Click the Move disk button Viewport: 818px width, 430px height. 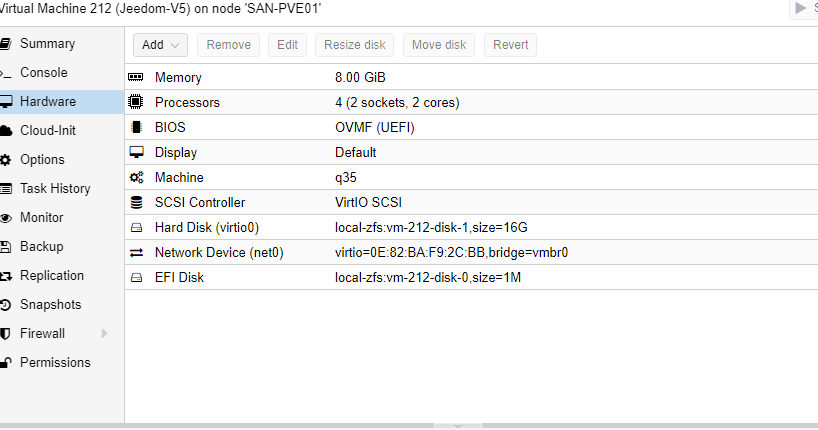coord(439,45)
